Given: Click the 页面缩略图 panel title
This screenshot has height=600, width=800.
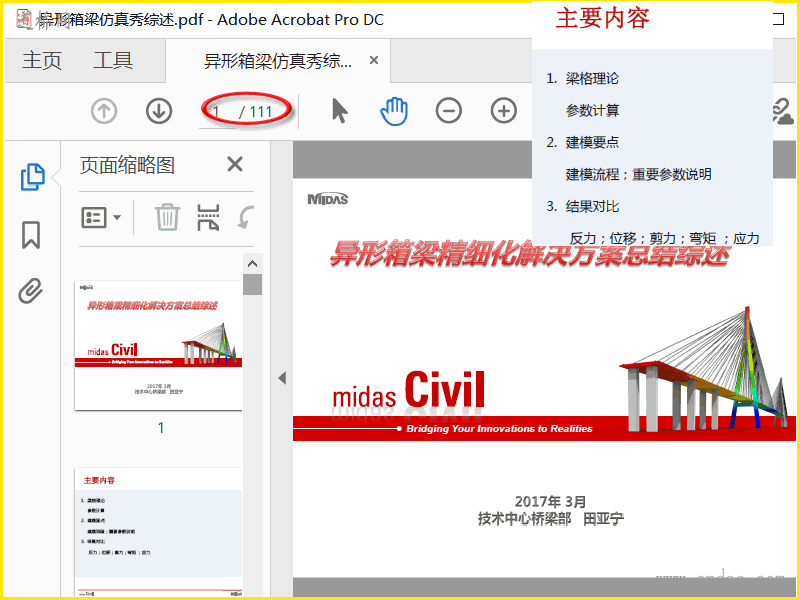Looking at the screenshot, I should pos(127,165).
